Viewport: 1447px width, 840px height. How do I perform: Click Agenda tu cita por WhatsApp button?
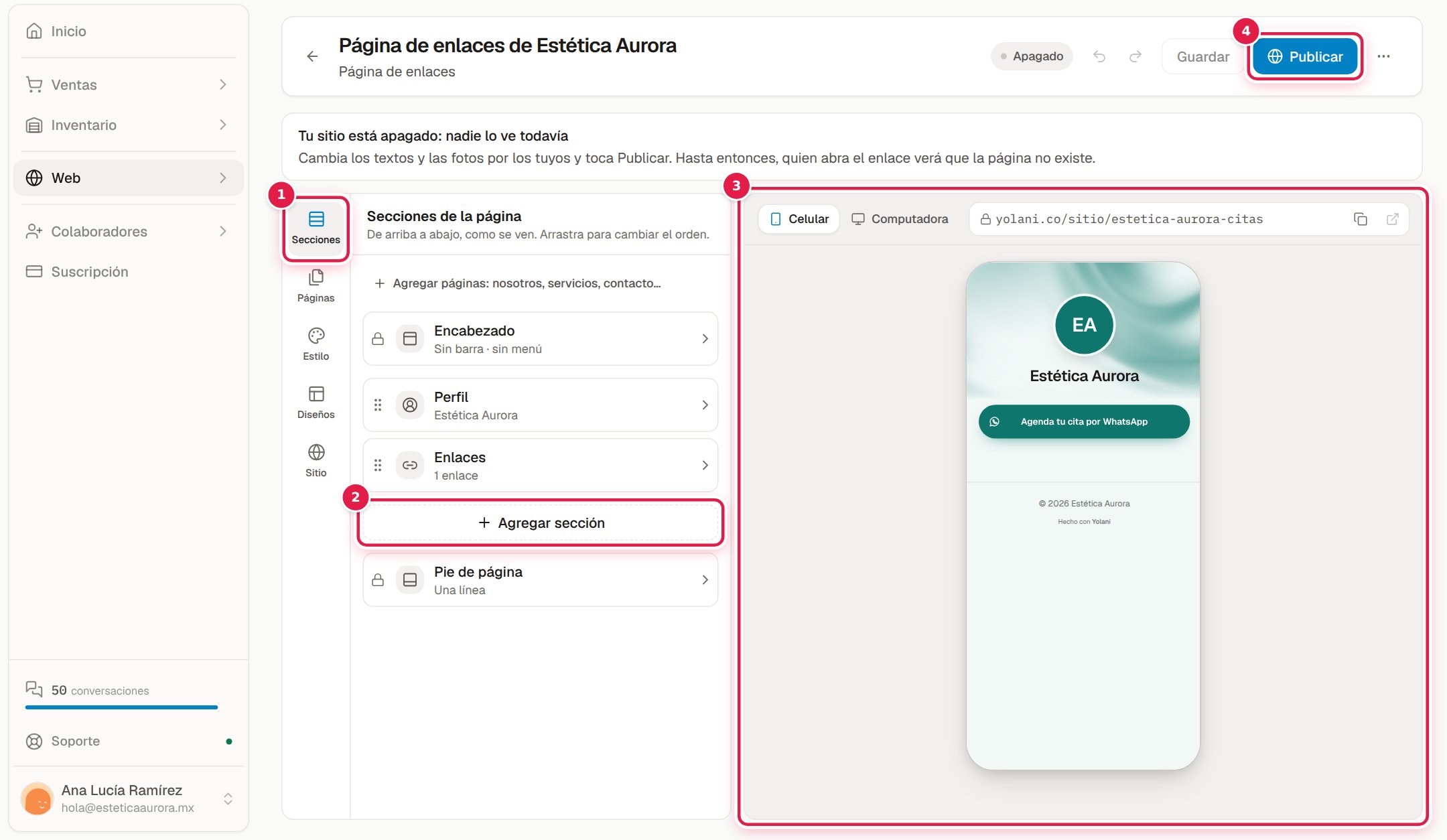click(x=1084, y=421)
